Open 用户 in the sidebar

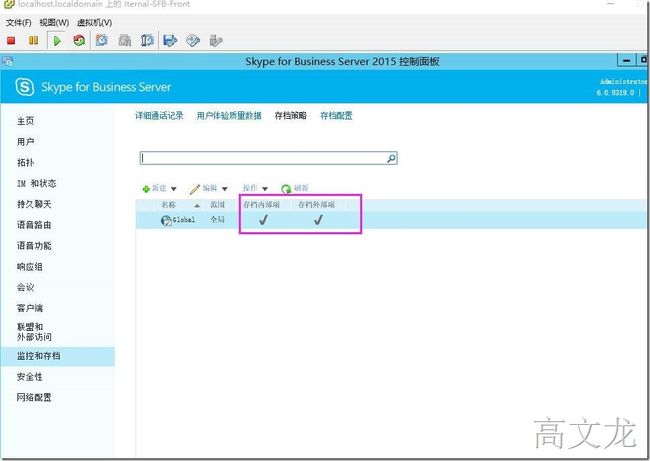click(x=25, y=142)
